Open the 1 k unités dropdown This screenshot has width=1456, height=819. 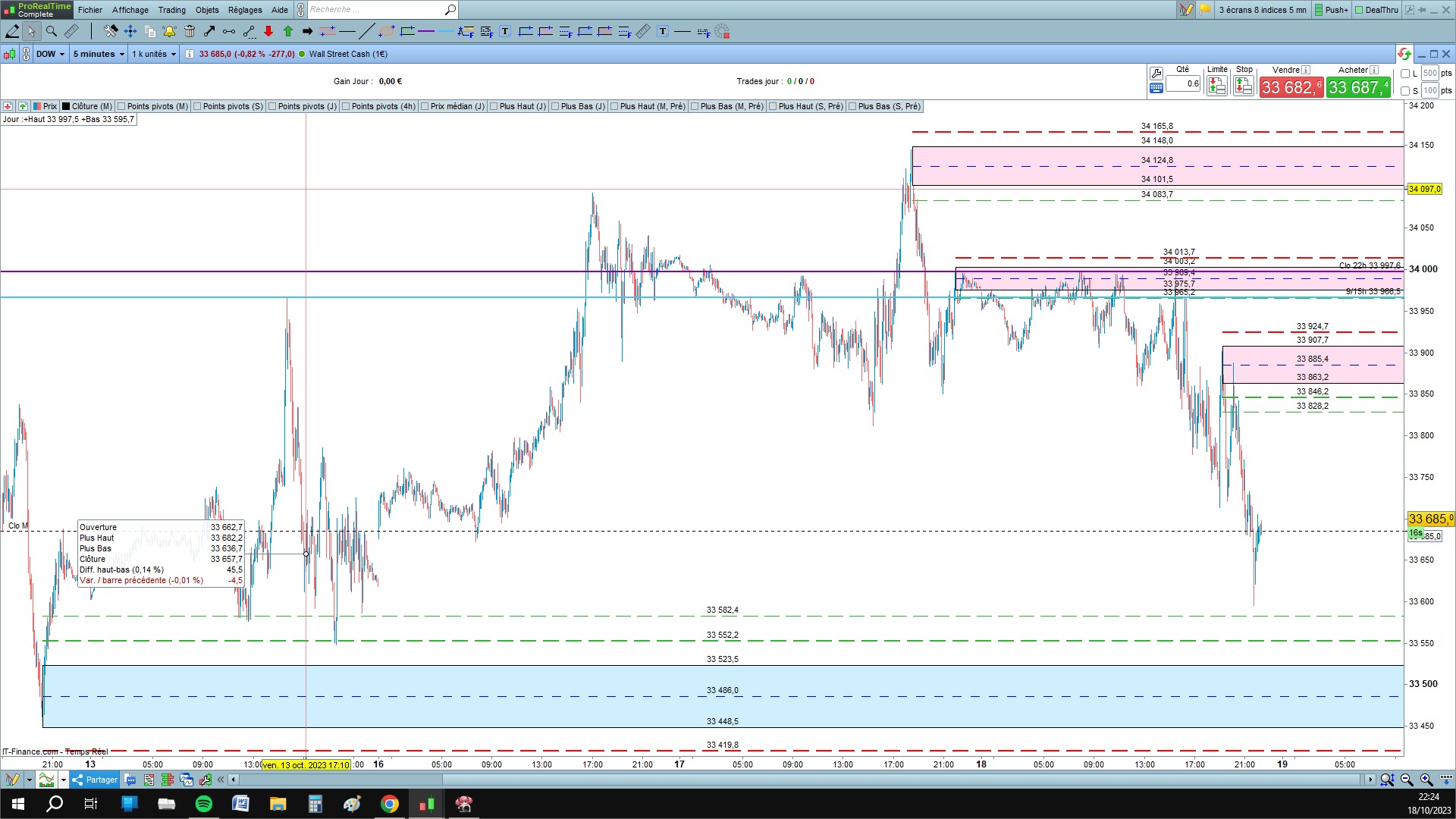tap(154, 54)
